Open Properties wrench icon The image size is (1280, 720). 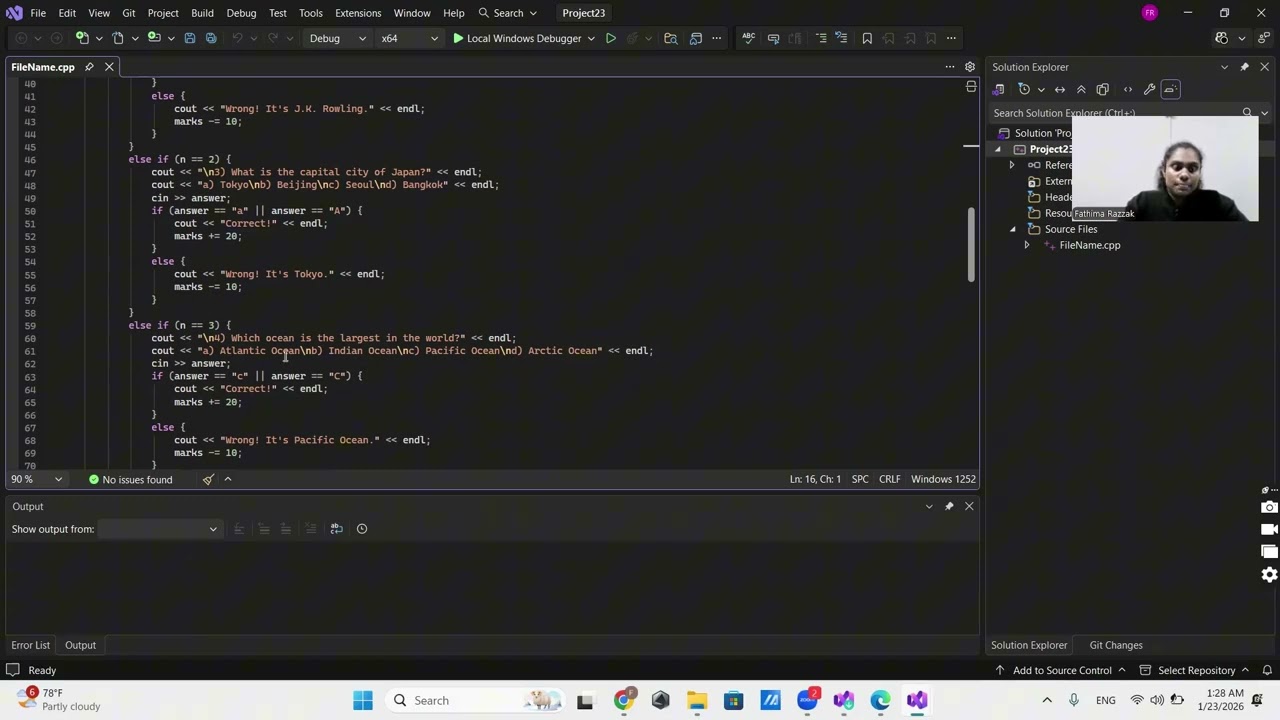[1149, 89]
